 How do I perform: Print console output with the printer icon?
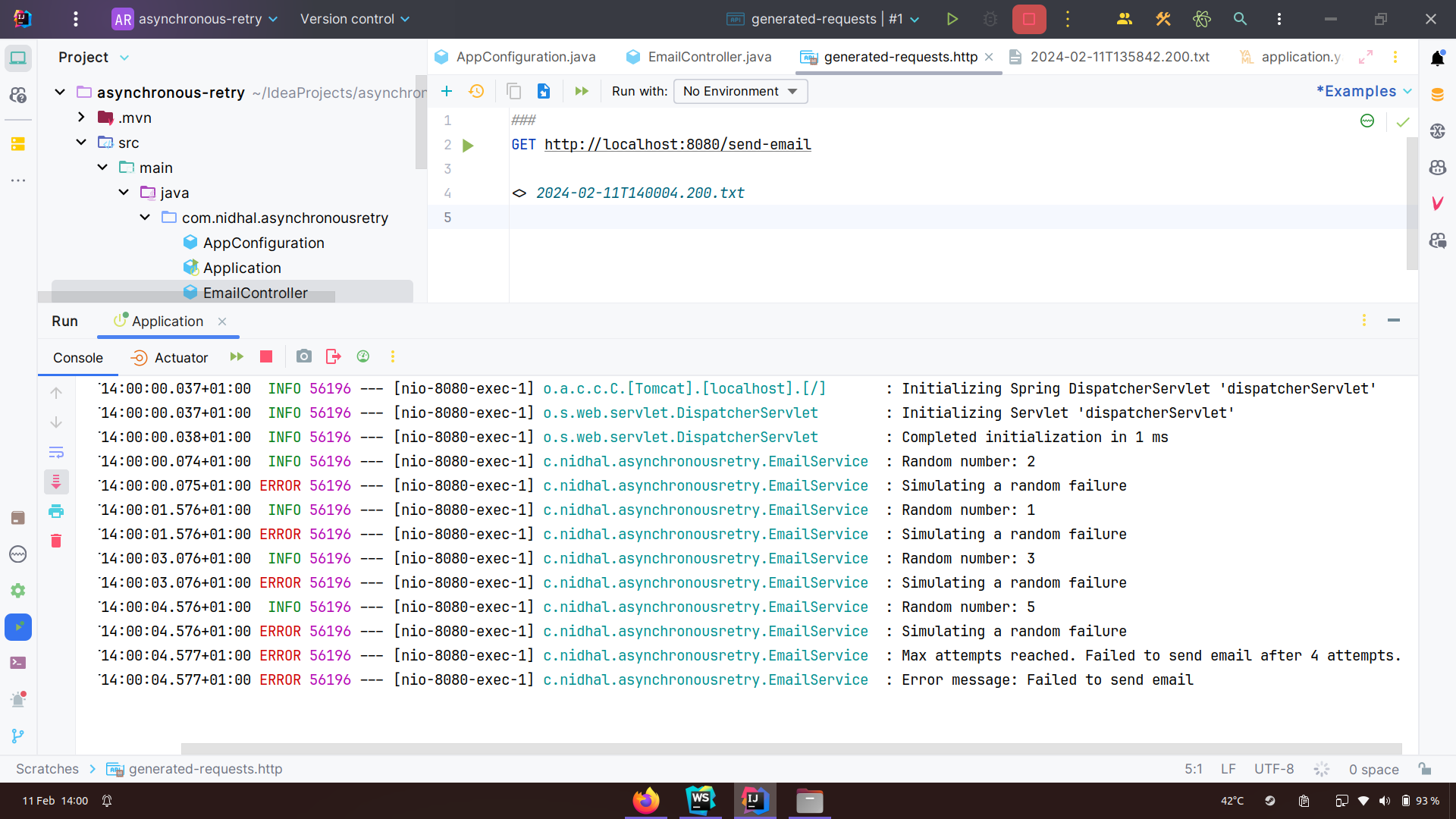56,511
